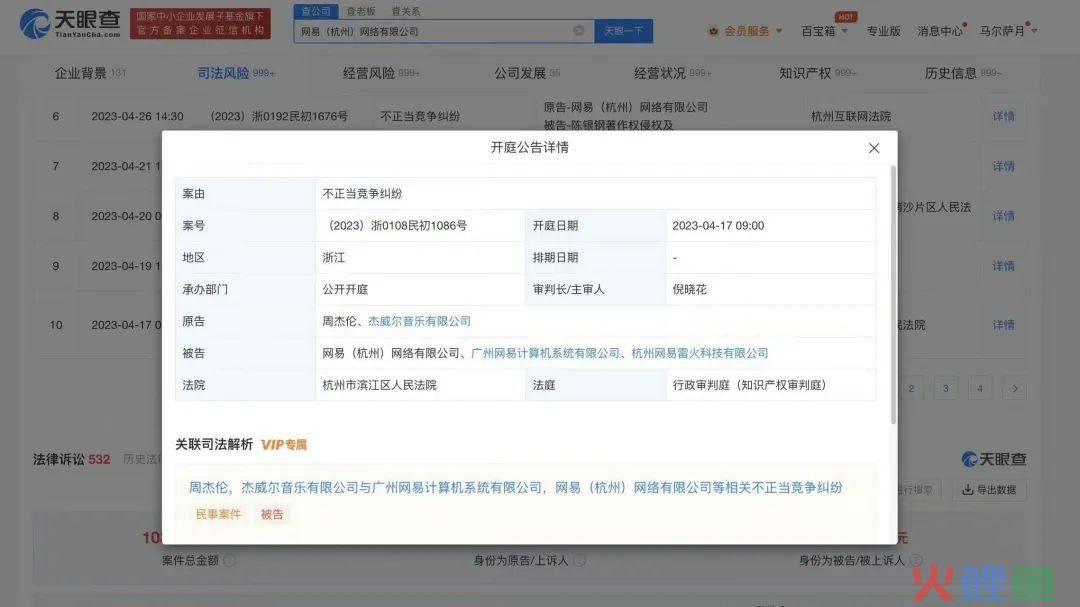Clear the search box text icon

(x=579, y=31)
